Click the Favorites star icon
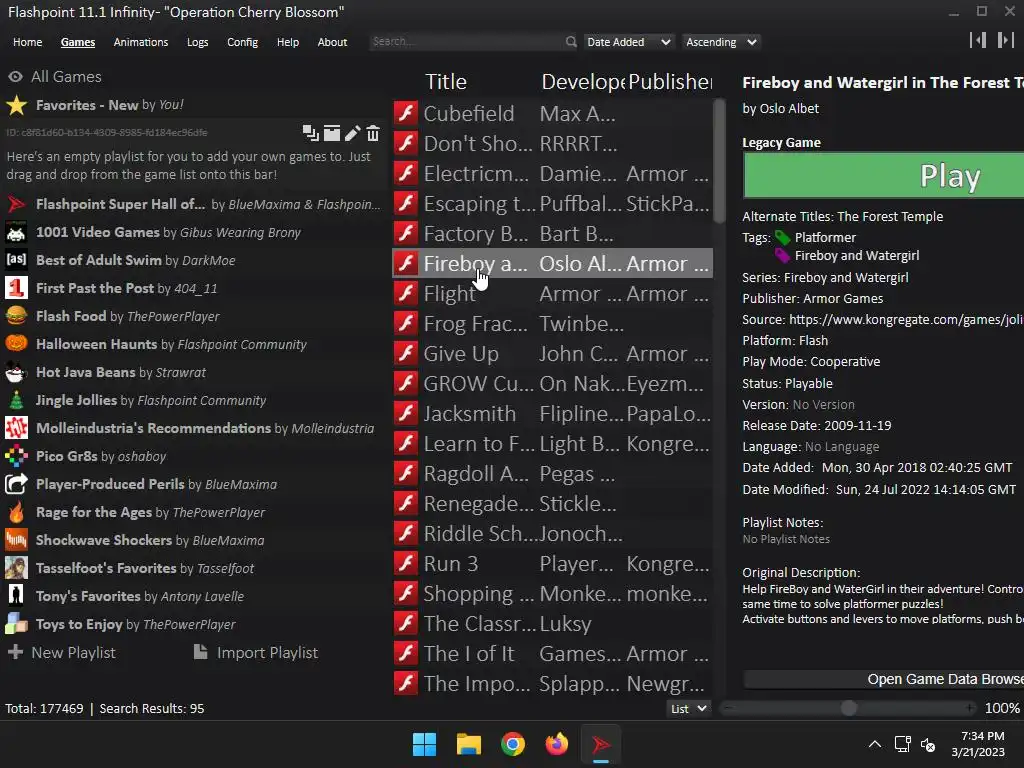The height and width of the screenshot is (768, 1024). pos(16,105)
